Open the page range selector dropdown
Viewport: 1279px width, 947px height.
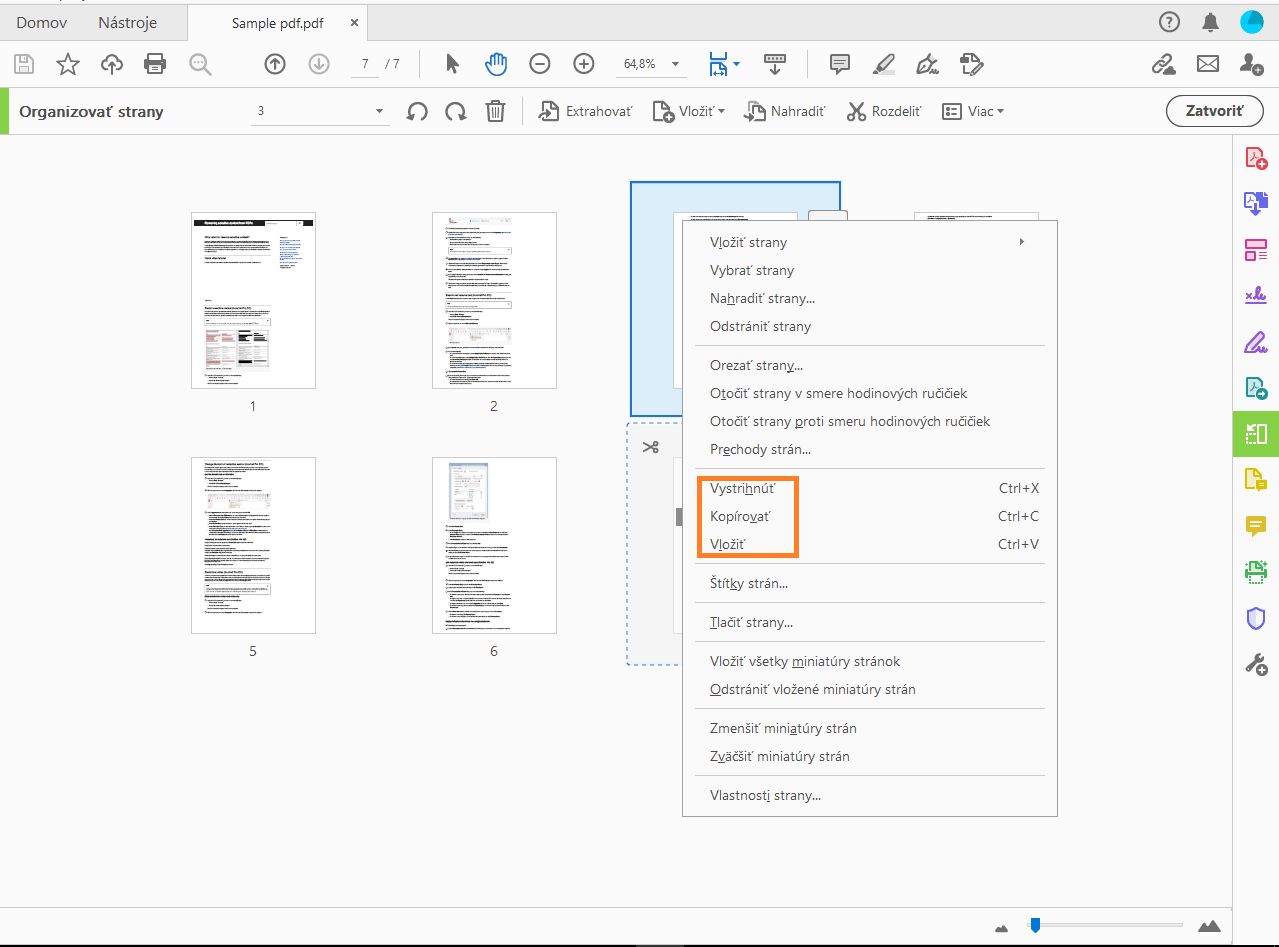coord(380,112)
